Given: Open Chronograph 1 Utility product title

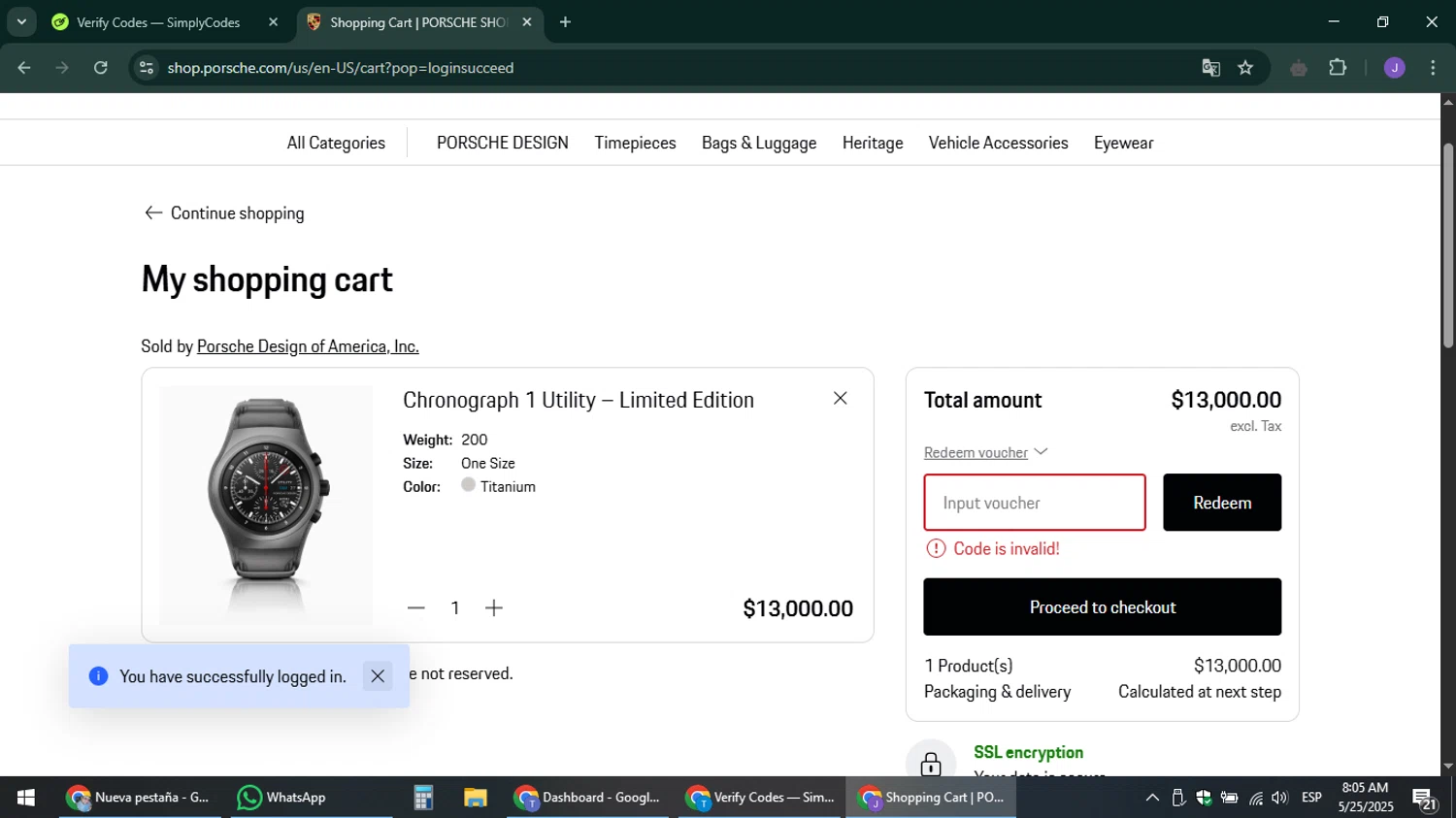Looking at the screenshot, I should 579,400.
